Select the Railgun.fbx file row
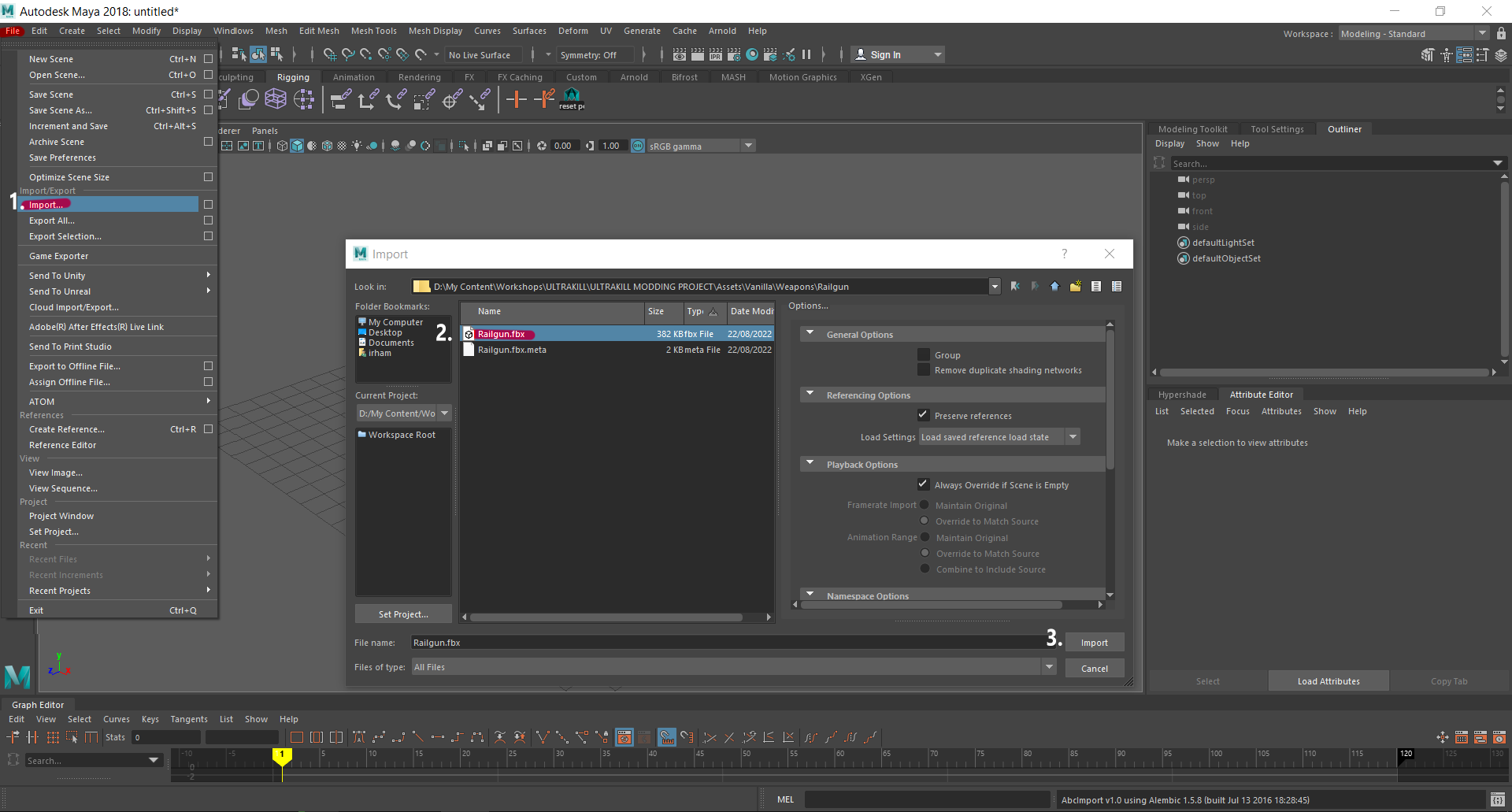The height and width of the screenshot is (812, 1512). [617, 334]
